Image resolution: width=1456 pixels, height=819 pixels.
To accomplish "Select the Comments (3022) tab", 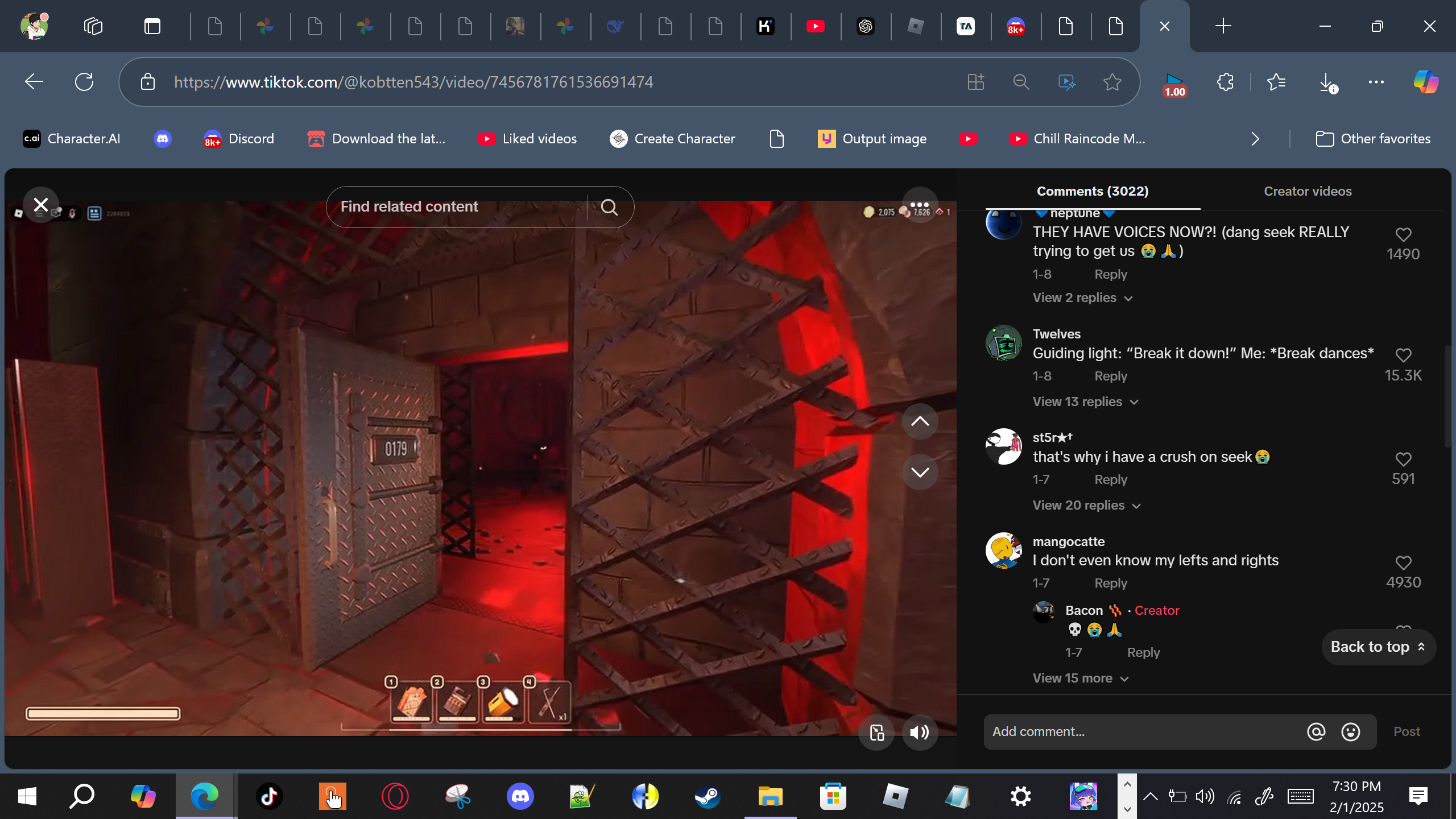I will (1092, 192).
